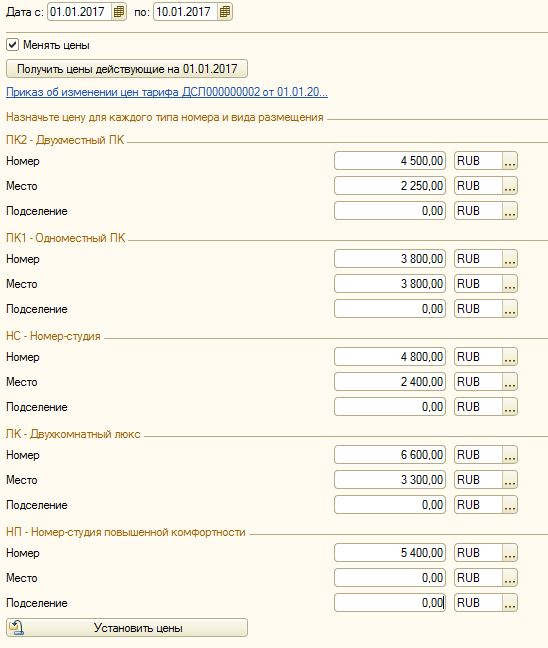Open currency selector for ЛК Номер price

click(x=510, y=455)
